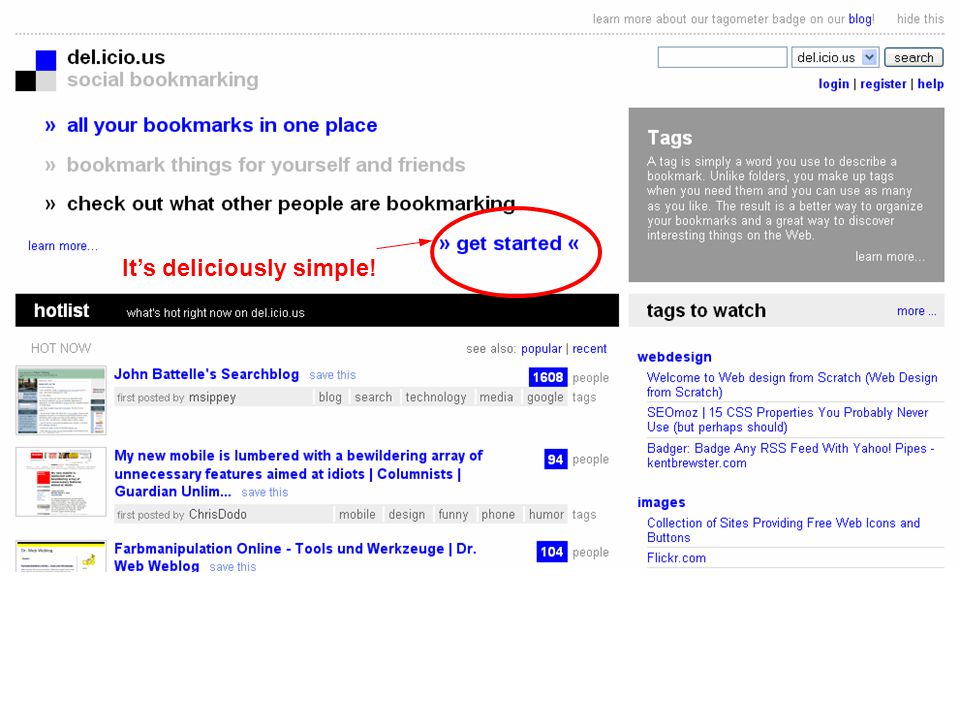Open the register link
Screen dimensions: 960x720
point(883,84)
